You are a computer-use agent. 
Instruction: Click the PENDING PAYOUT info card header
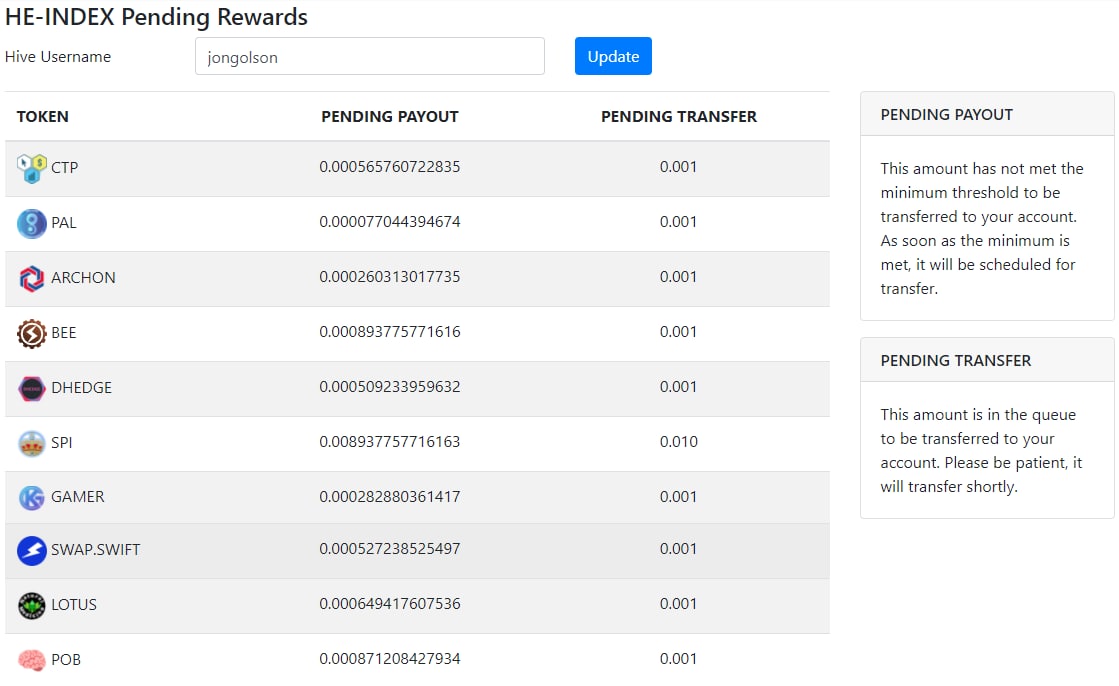987,114
